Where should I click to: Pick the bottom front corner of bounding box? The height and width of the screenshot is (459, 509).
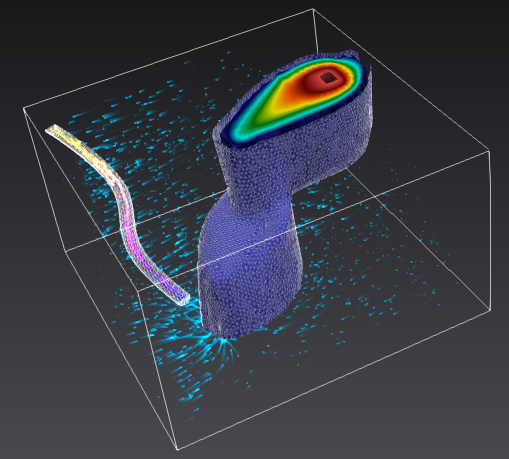(177, 449)
